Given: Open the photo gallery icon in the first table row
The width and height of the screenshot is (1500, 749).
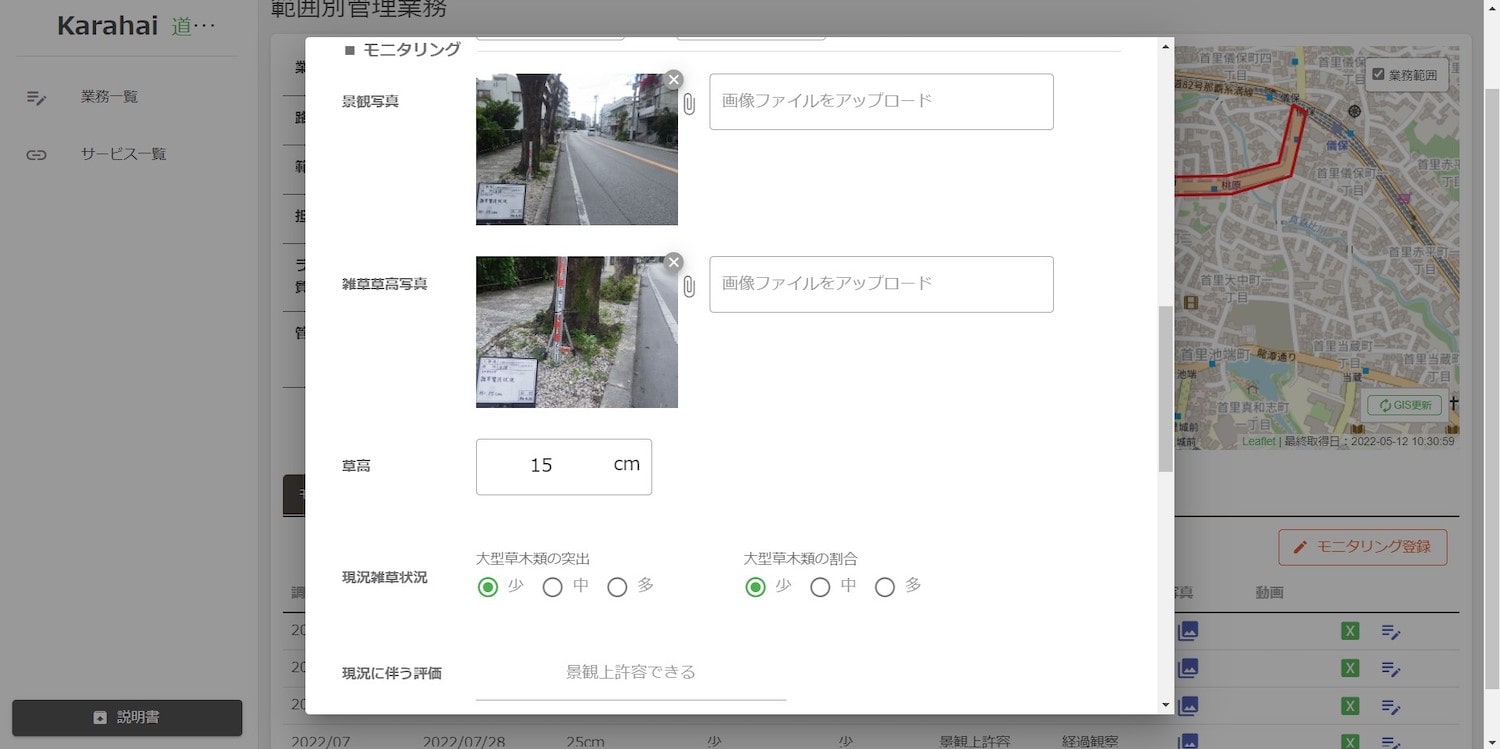Looking at the screenshot, I should (1187, 631).
